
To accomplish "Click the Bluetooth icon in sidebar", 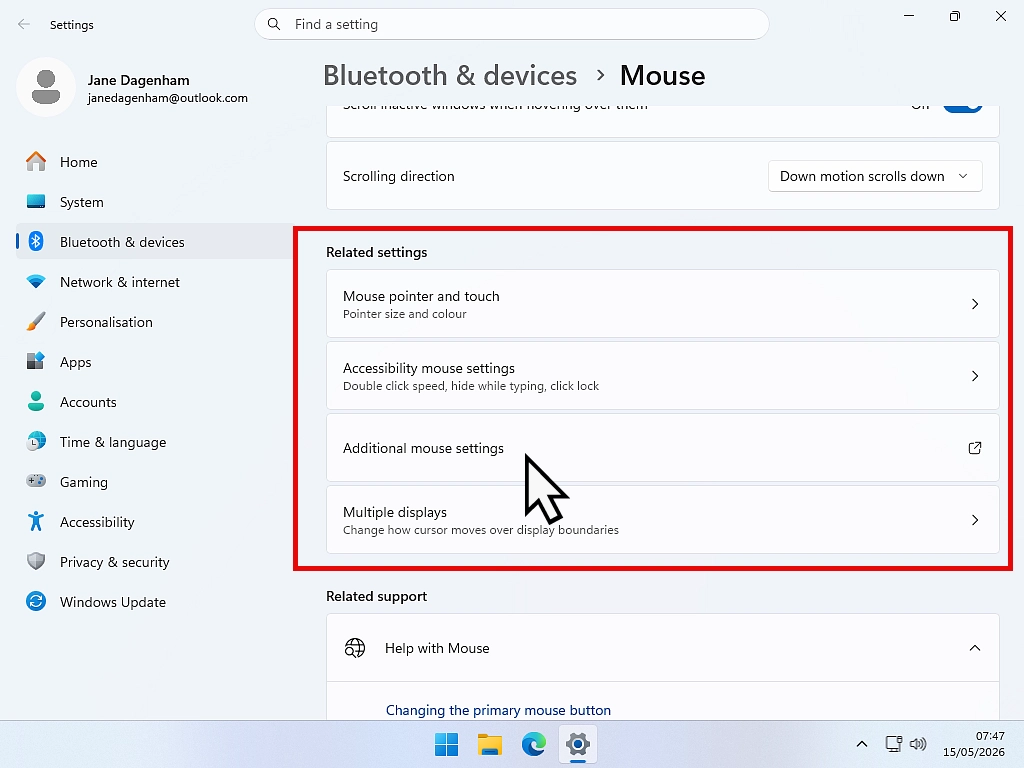I will pos(36,242).
